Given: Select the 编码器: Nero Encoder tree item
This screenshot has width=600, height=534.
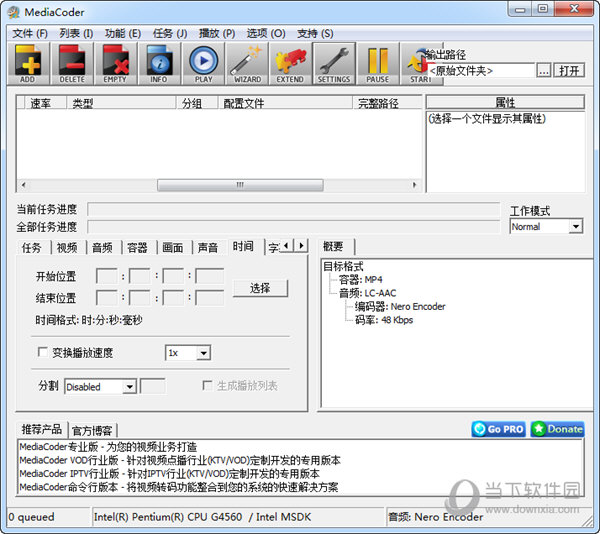Looking at the screenshot, I should 400,306.
